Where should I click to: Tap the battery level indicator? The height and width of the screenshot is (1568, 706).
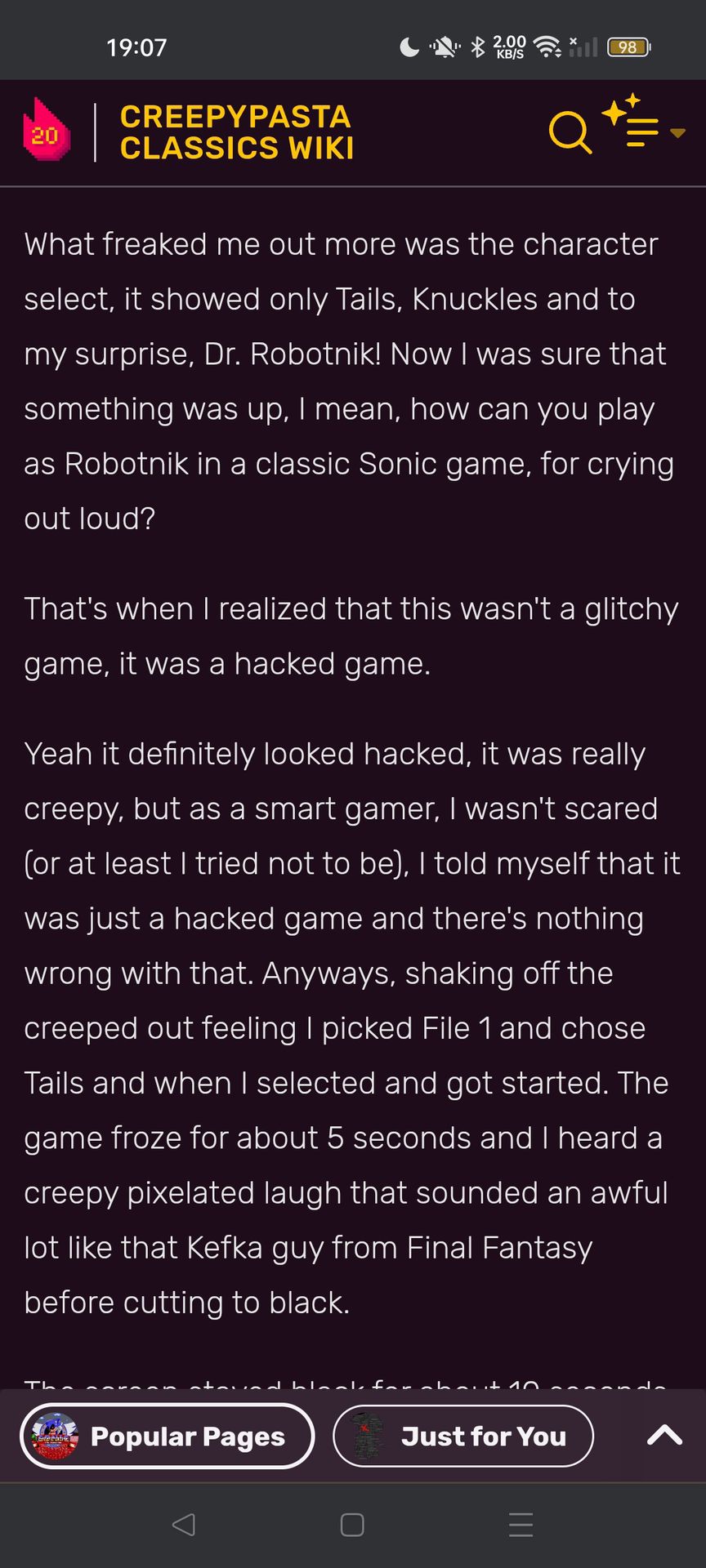coord(628,47)
